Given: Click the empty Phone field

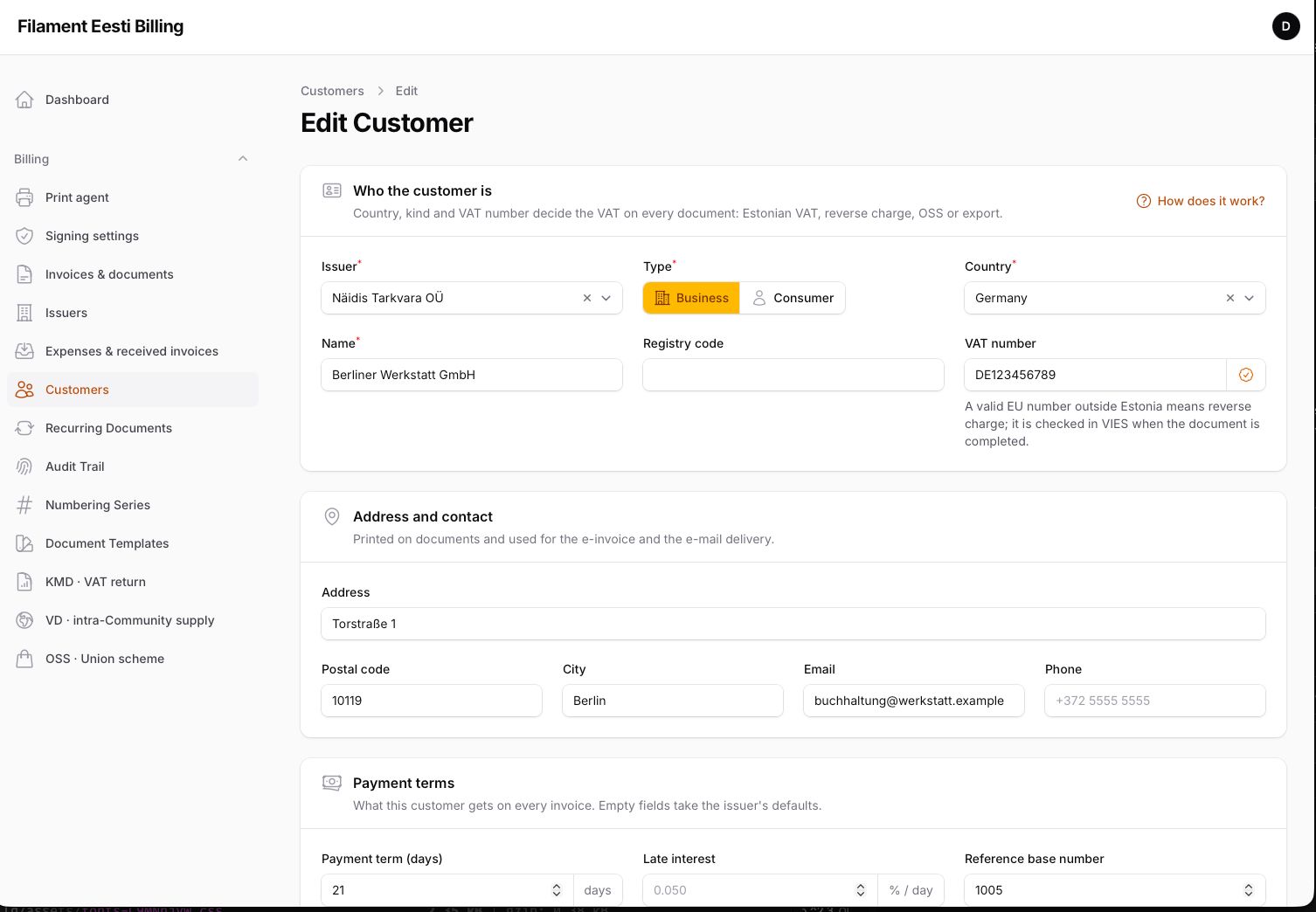Looking at the screenshot, I should pyautogui.click(x=1155, y=701).
